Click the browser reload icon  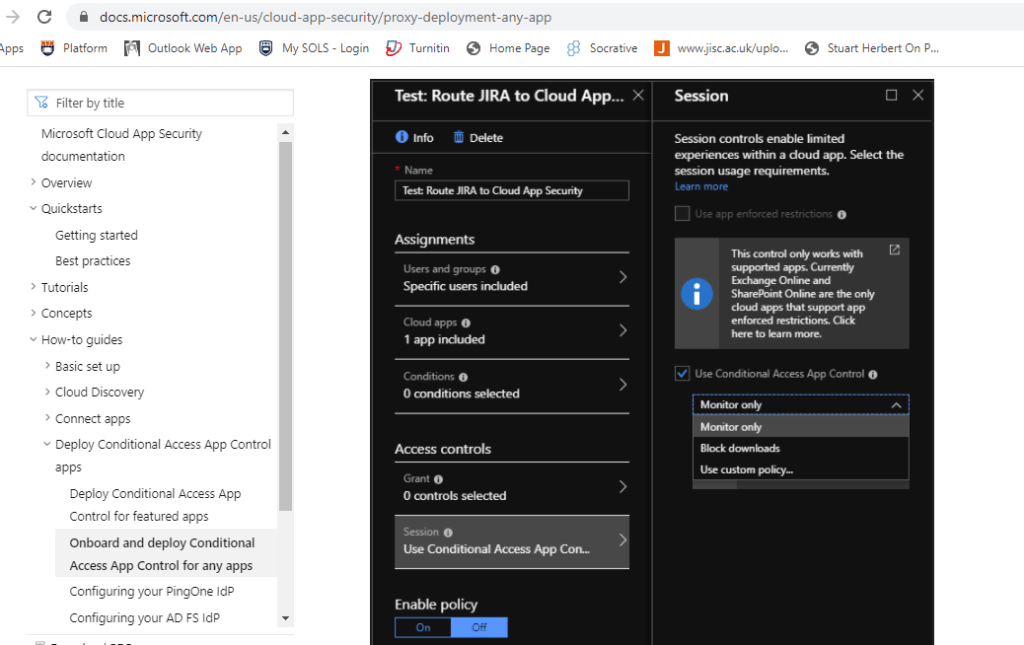click(44, 17)
